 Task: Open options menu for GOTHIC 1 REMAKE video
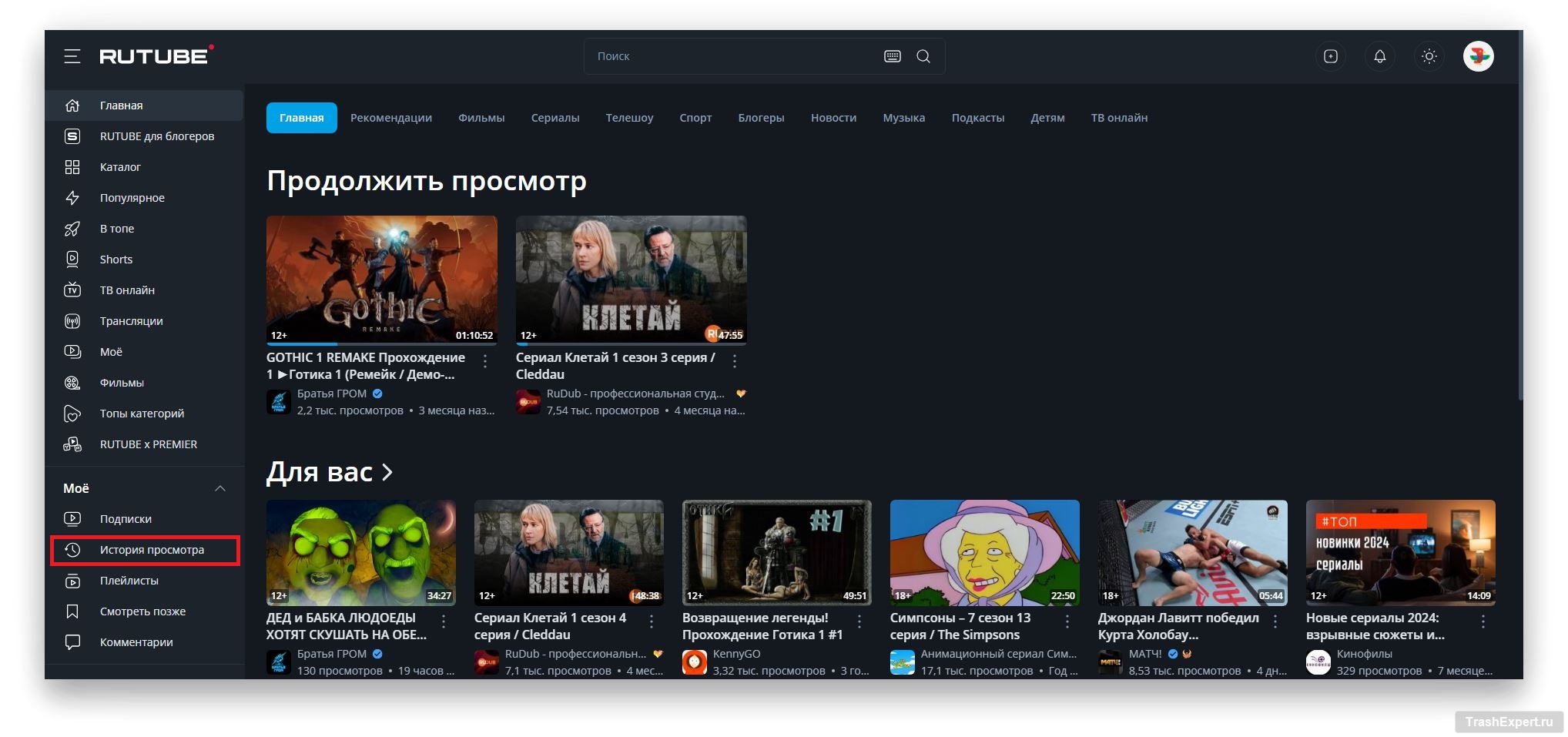click(485, 360)
